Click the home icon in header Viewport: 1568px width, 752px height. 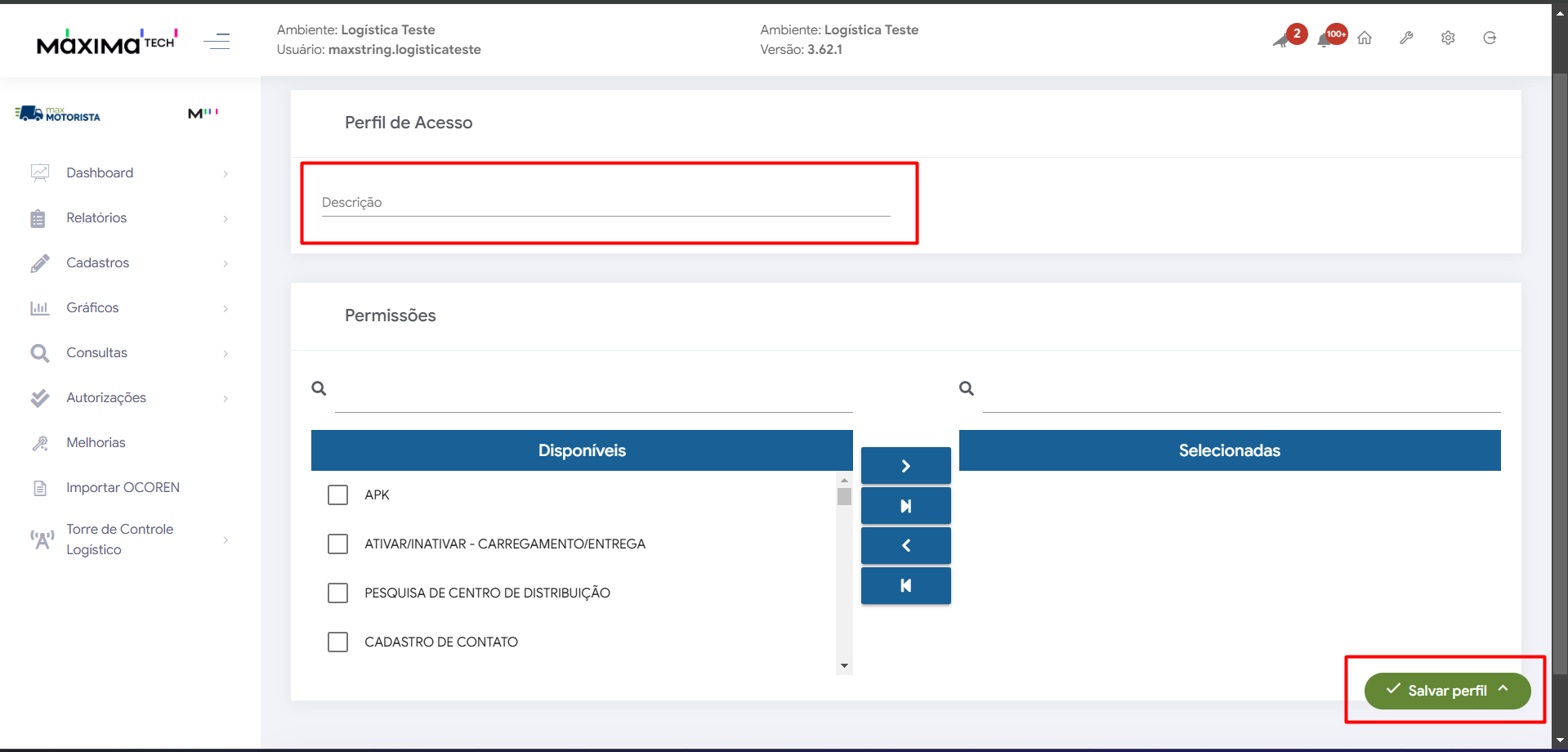coord(1365,38)
